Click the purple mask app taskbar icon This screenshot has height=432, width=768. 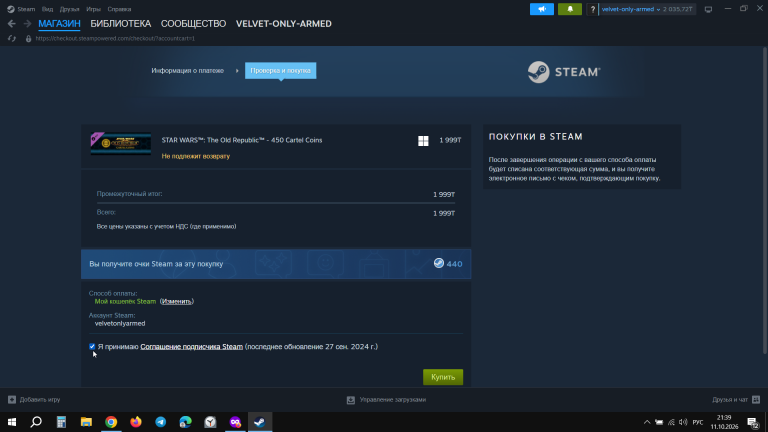point(235,422)
